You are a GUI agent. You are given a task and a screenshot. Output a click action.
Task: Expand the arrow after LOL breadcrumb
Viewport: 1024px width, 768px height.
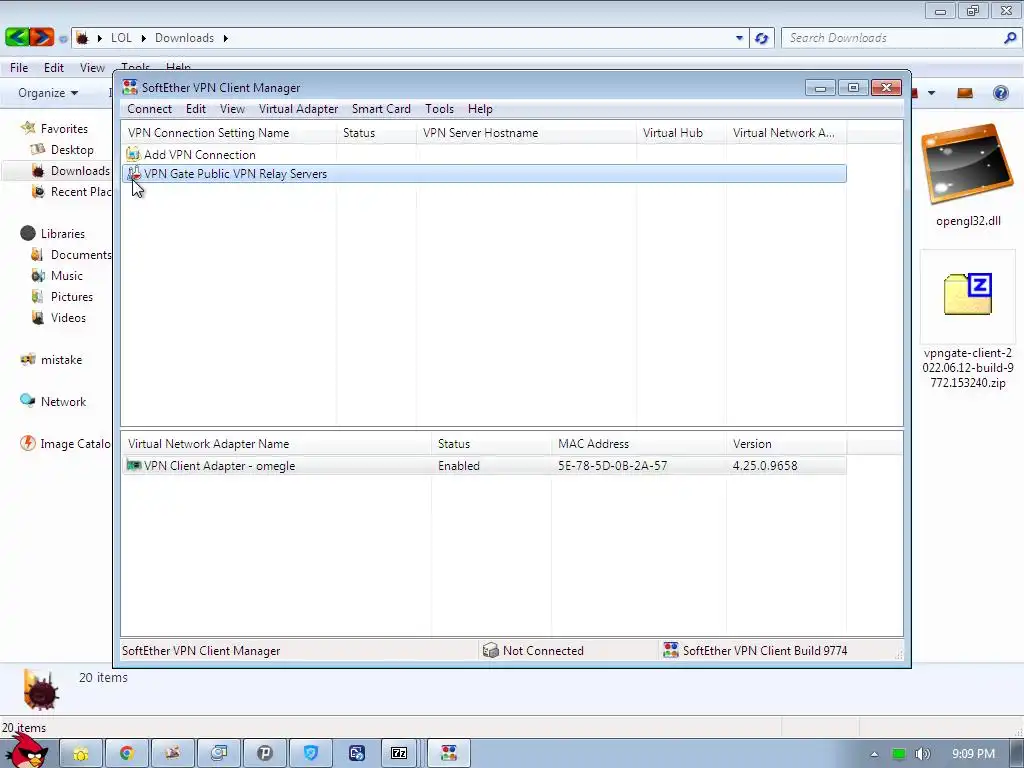(144, 38)
